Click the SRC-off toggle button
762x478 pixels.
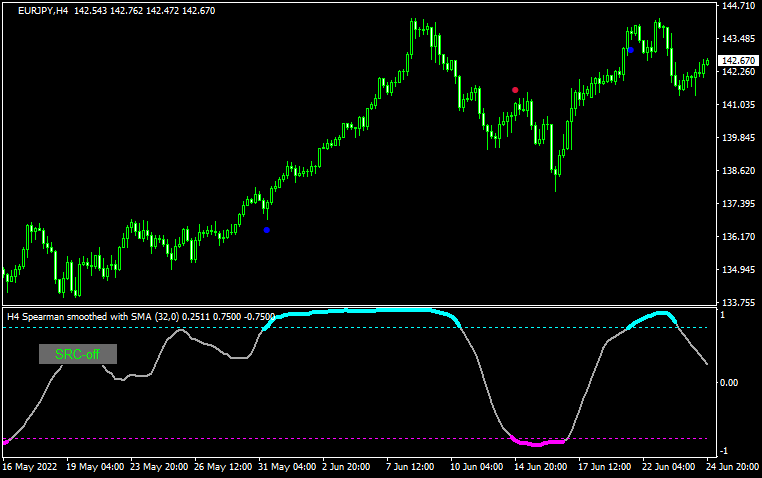pyautogui.click(x=78, y=354)
